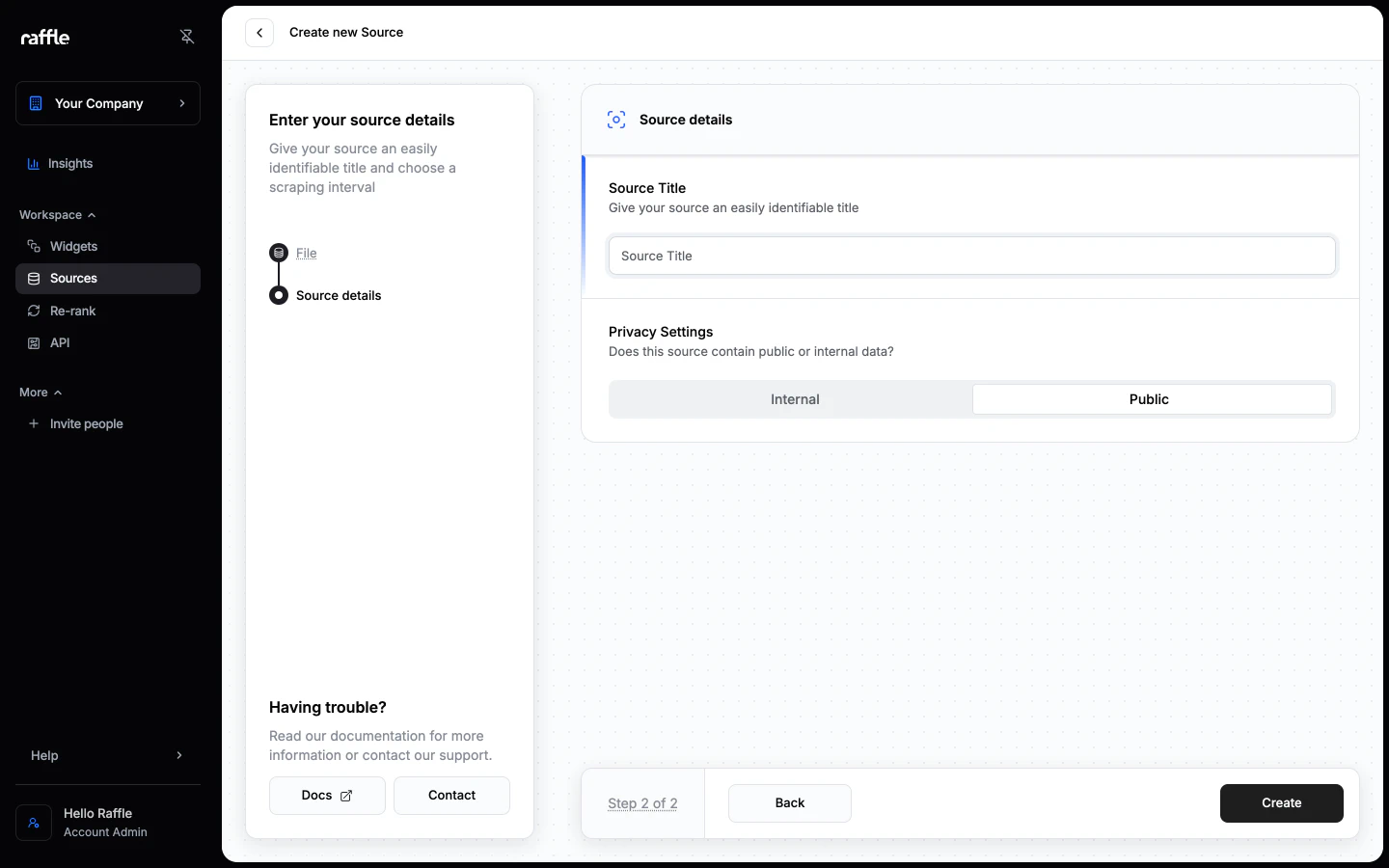Select the Internal privacy option
Viewport: 1389px width, 868px height.
[795, 399]
